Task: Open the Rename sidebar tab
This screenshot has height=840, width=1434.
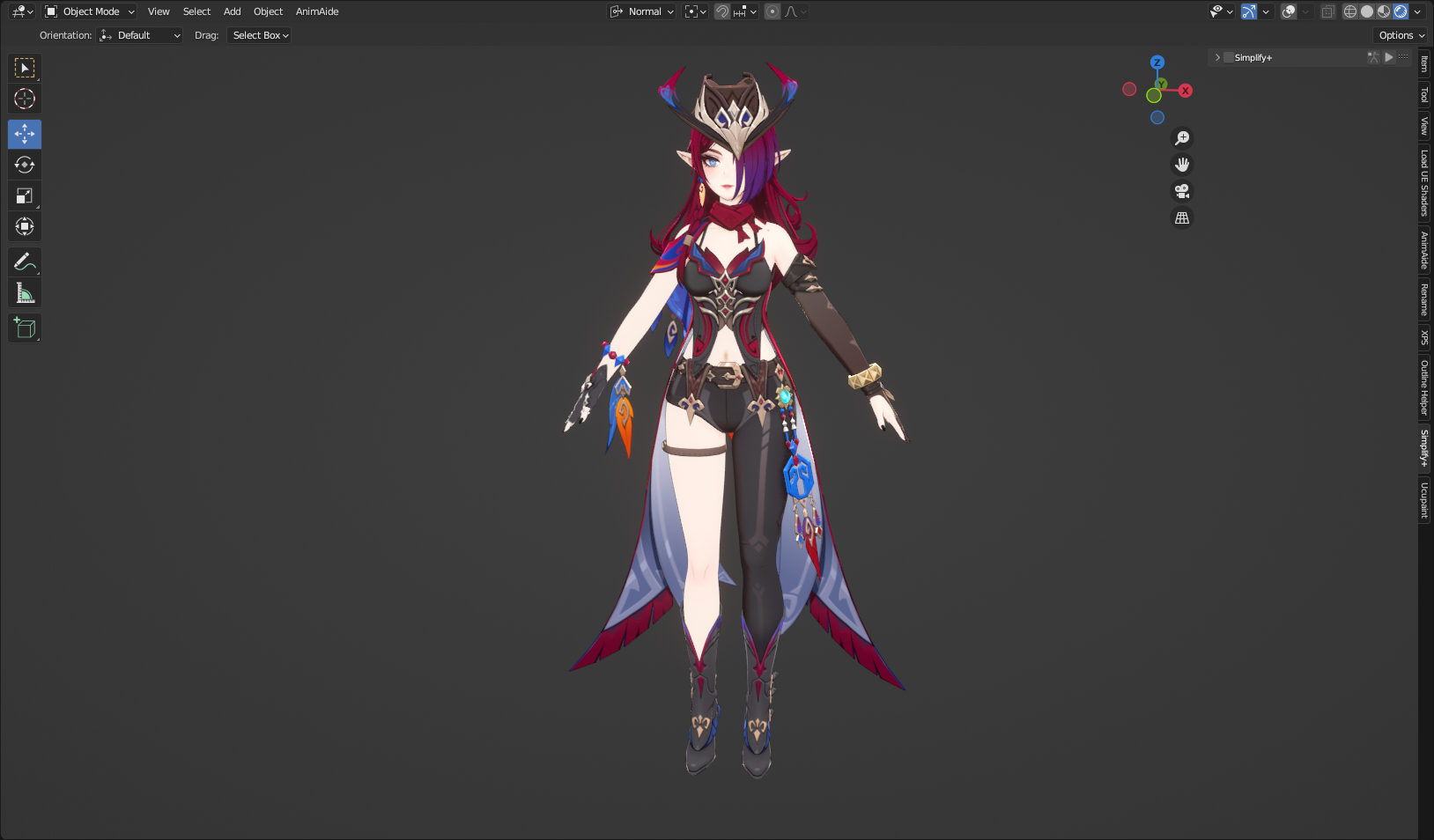Action: (1424, 299)
